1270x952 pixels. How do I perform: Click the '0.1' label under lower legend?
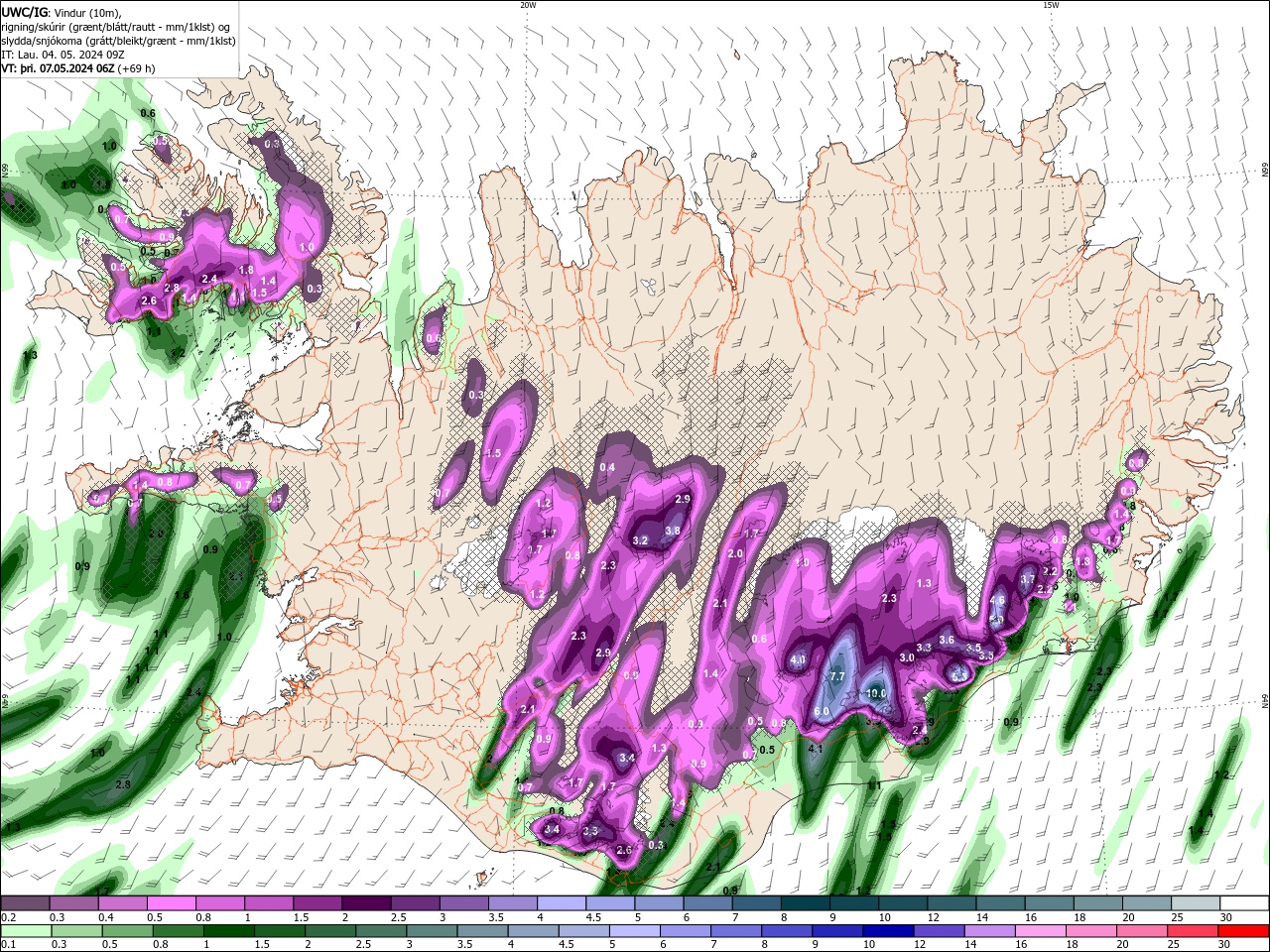8,945
